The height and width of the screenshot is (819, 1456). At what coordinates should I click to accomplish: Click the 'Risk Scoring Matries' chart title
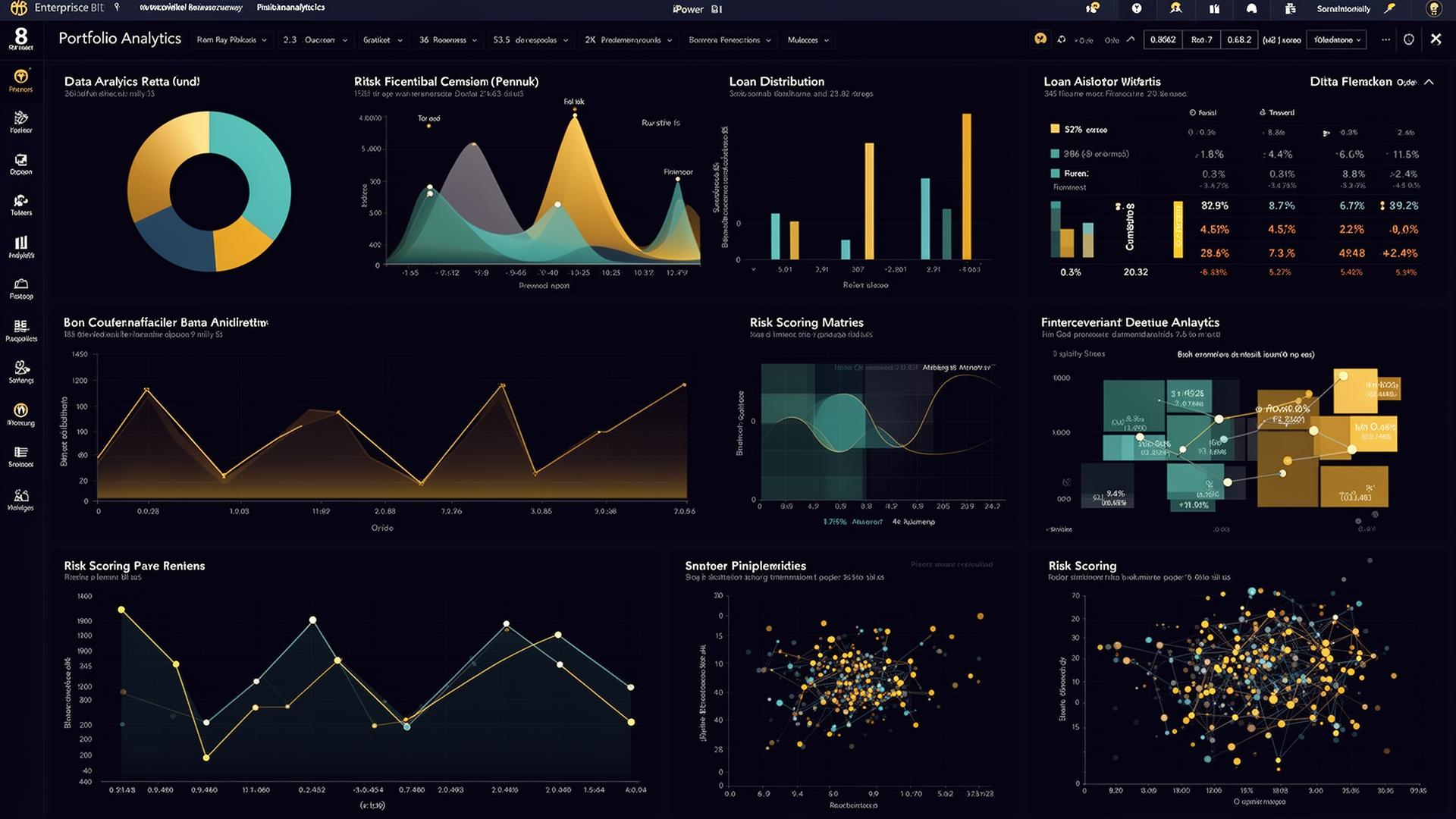tap(806, 322)
